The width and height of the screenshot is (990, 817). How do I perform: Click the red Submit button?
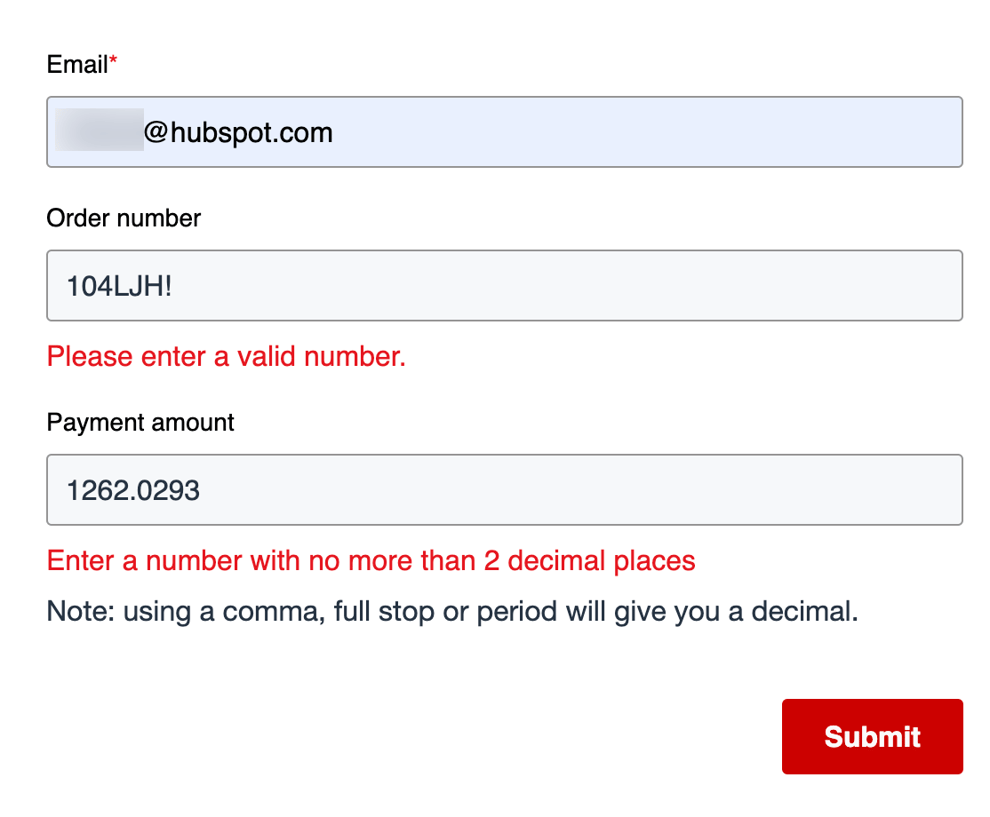tap(872, 736)
